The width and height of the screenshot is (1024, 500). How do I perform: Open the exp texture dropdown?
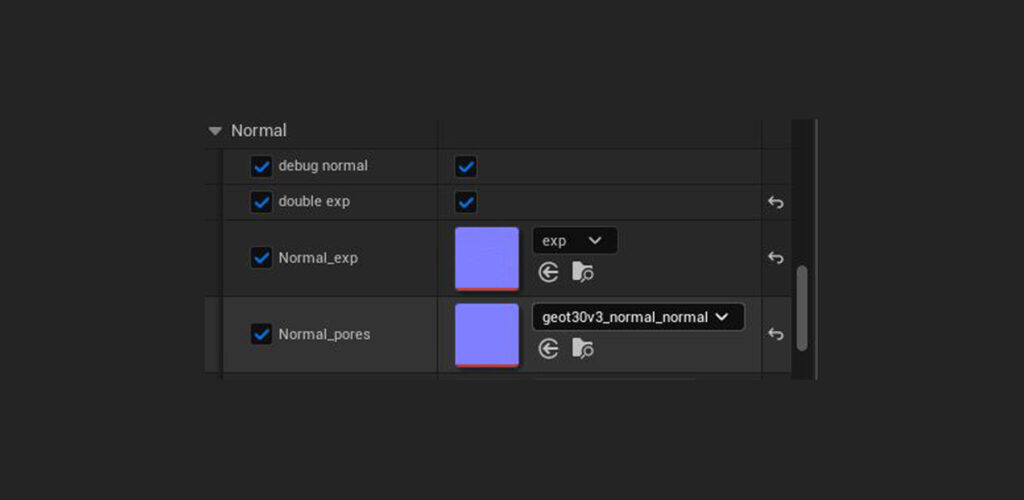click(x=575, y=241)
